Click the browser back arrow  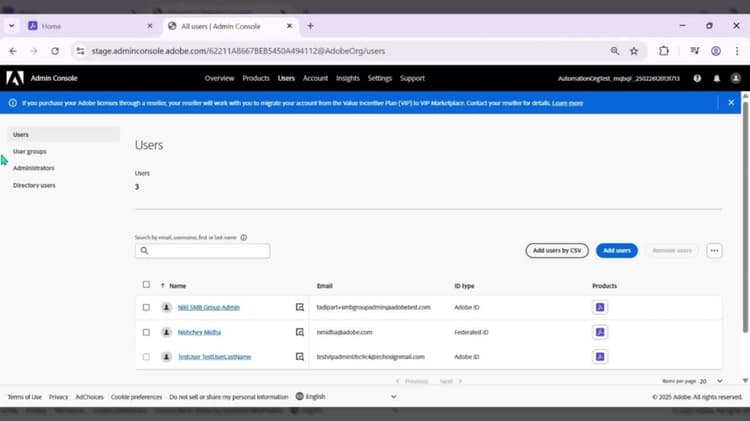[x=13, y=51]
